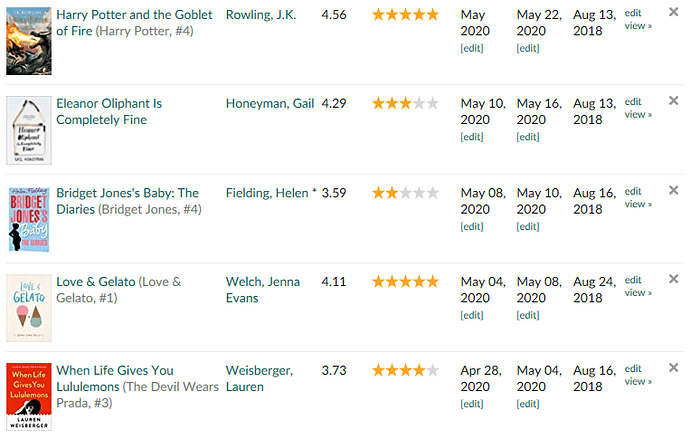Edit date read May 16 for Eleanor Oliphant
The image size is (690, 438).
pyautogui.click(x=528, y=137)
